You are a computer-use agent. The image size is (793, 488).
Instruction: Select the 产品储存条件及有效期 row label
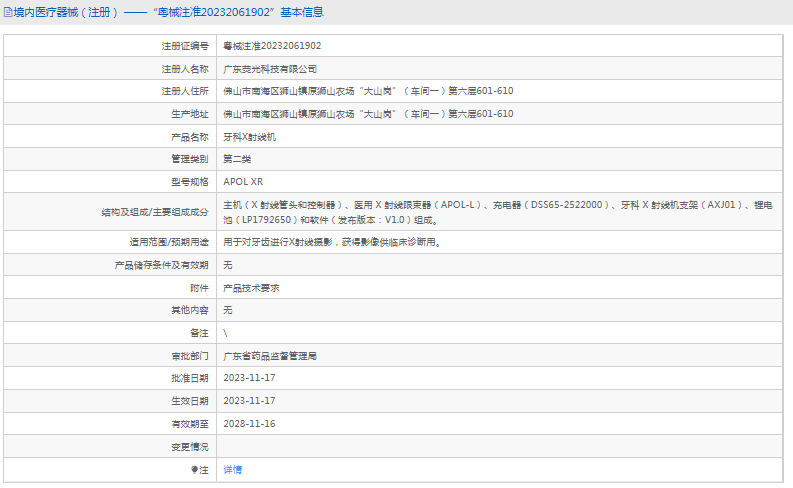pos(161,265)
